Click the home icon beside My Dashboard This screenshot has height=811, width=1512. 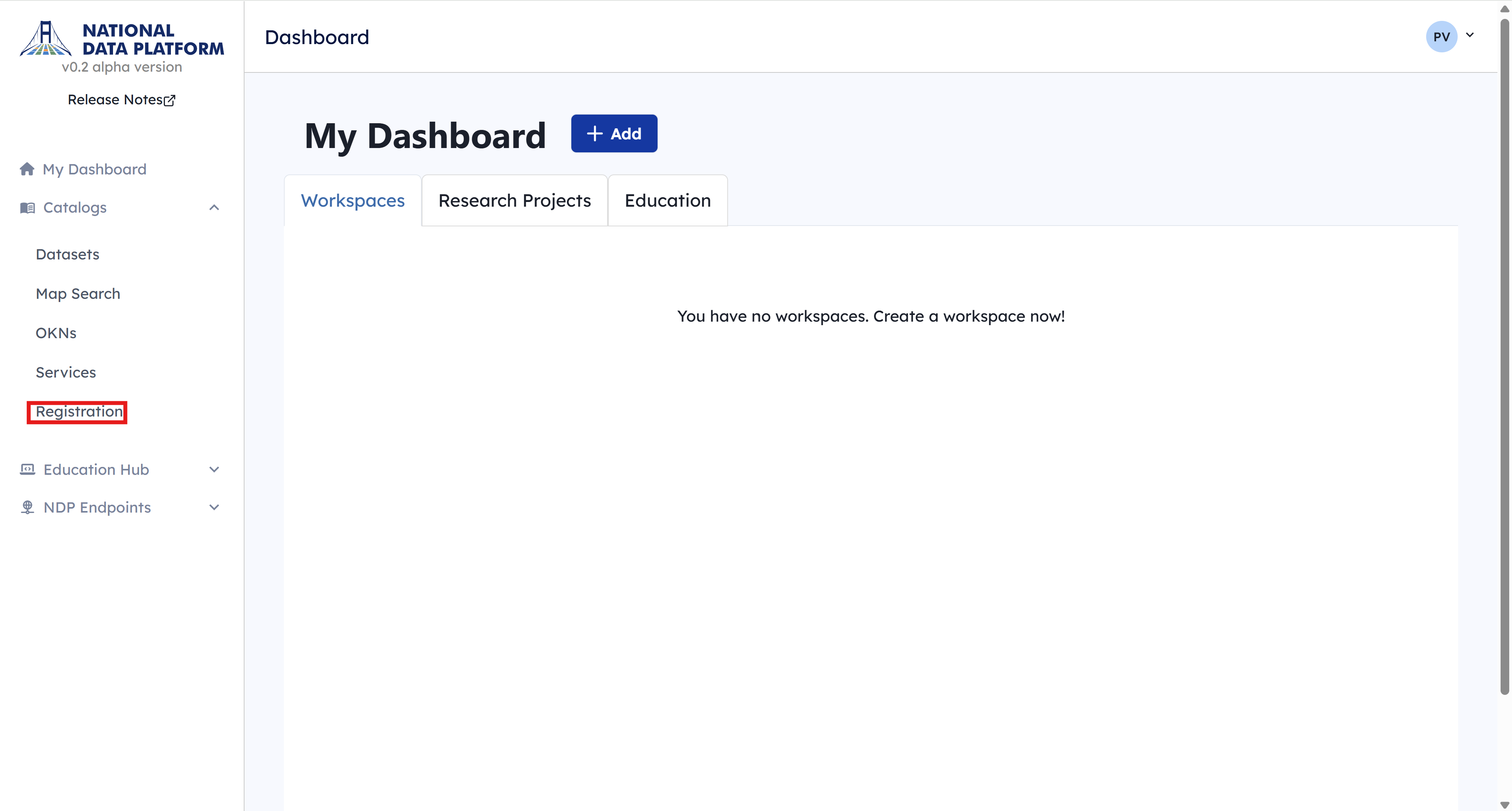coord(27,169)
